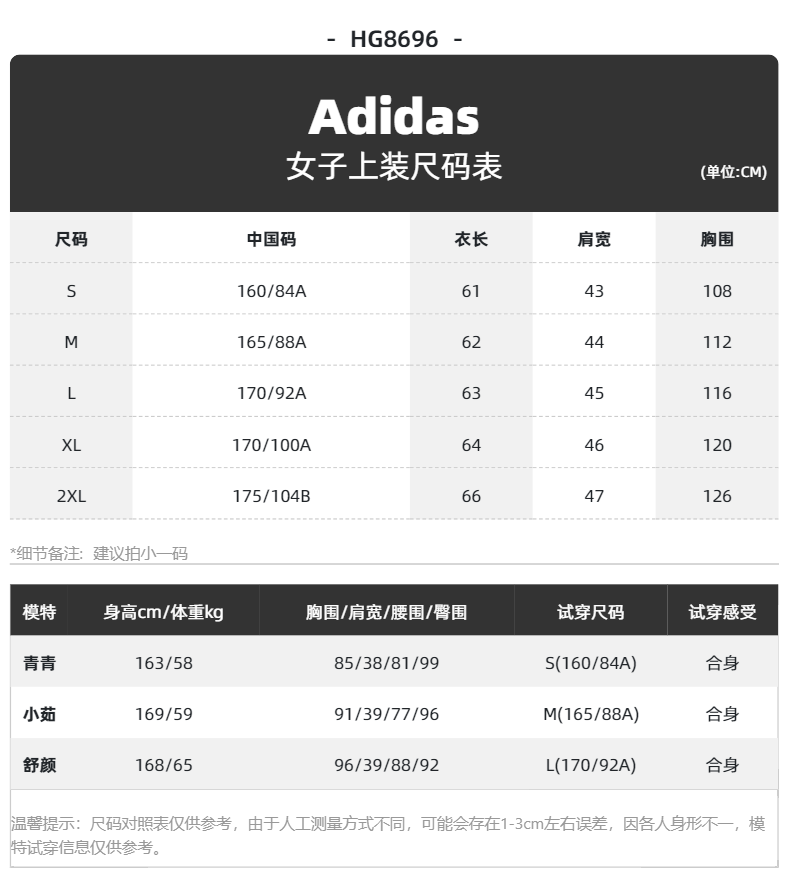Select the 试穿尺码 column header
Image resolution: width=790 pixels, height=888 pixels.
tap(591, 612)
